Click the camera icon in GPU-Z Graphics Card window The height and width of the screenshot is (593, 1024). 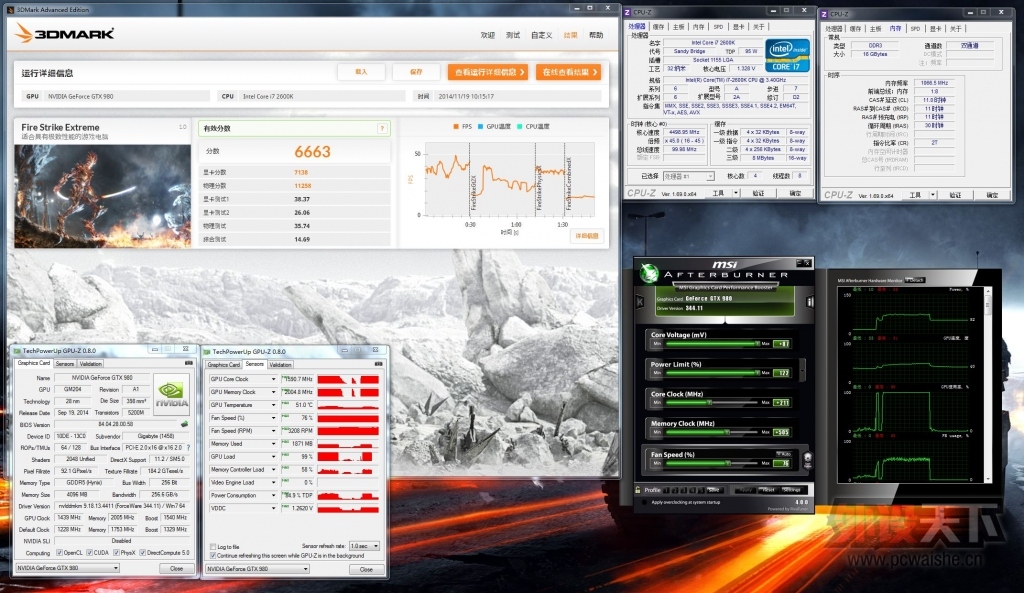point(188,363)
